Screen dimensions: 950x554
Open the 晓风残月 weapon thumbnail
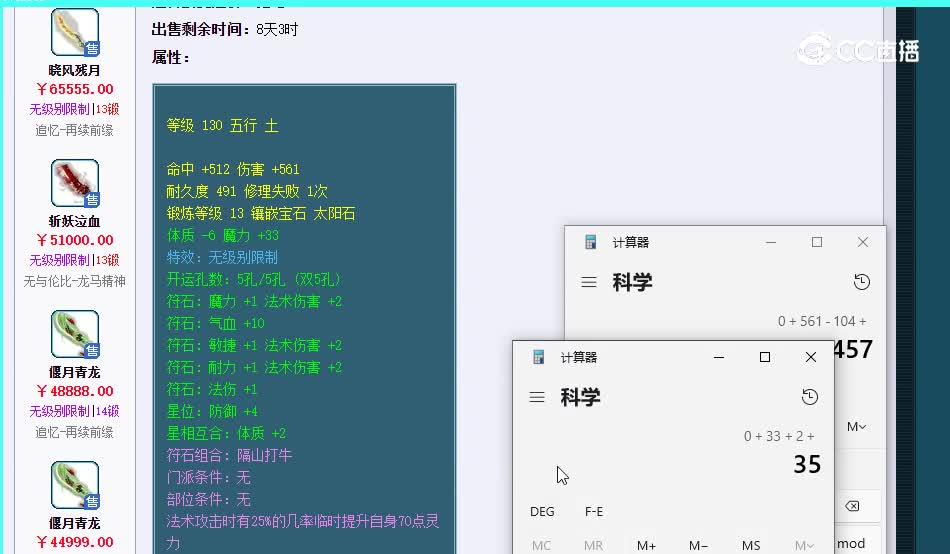coord(75,32)
